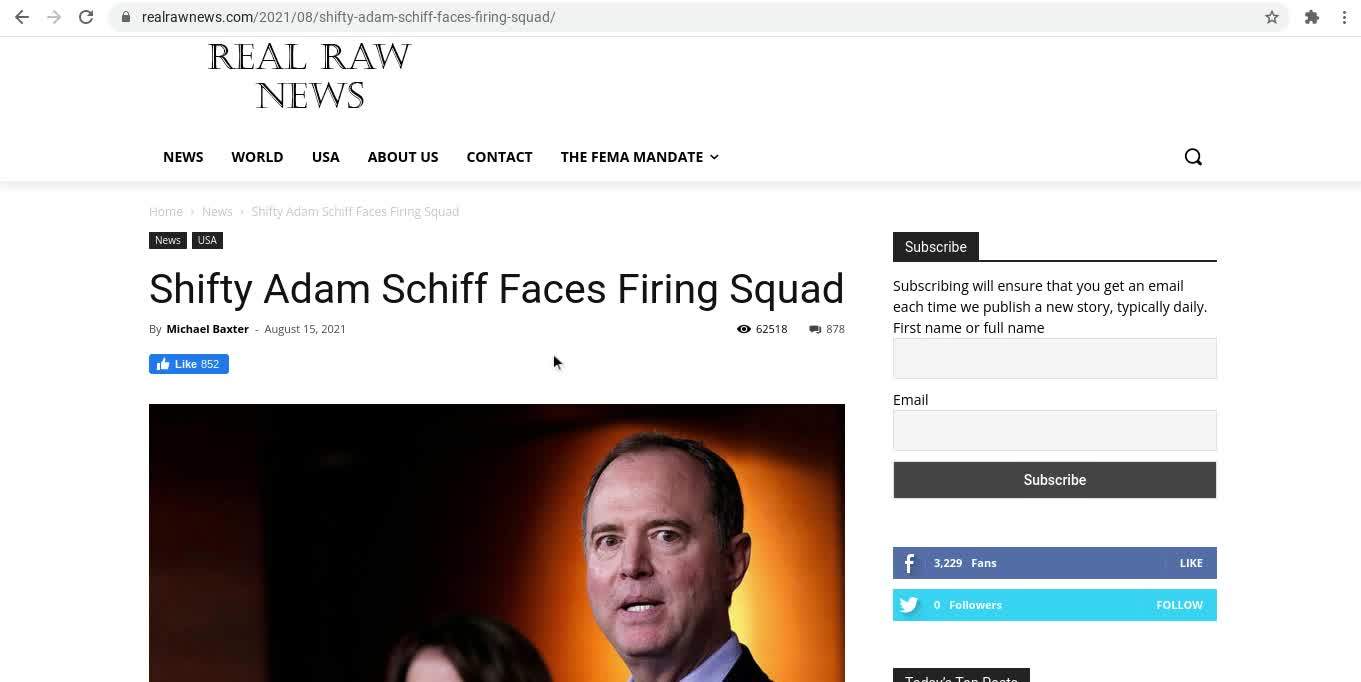Click the Facebook fans icon
Image resolution: width=1361 pixels, height=682 pixels.
click(x=909, y=563)
